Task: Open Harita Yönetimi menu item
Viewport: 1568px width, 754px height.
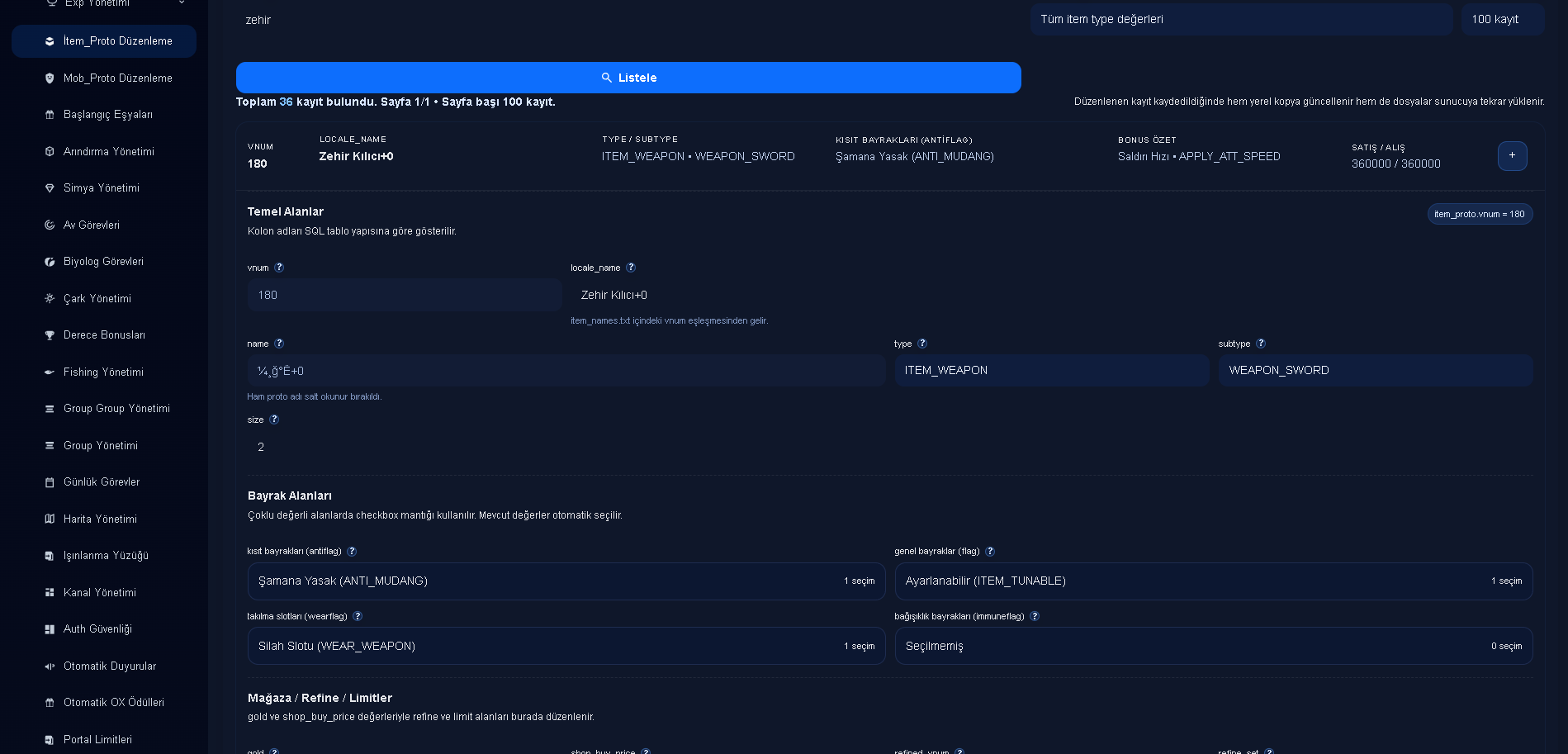Action: 104,519
